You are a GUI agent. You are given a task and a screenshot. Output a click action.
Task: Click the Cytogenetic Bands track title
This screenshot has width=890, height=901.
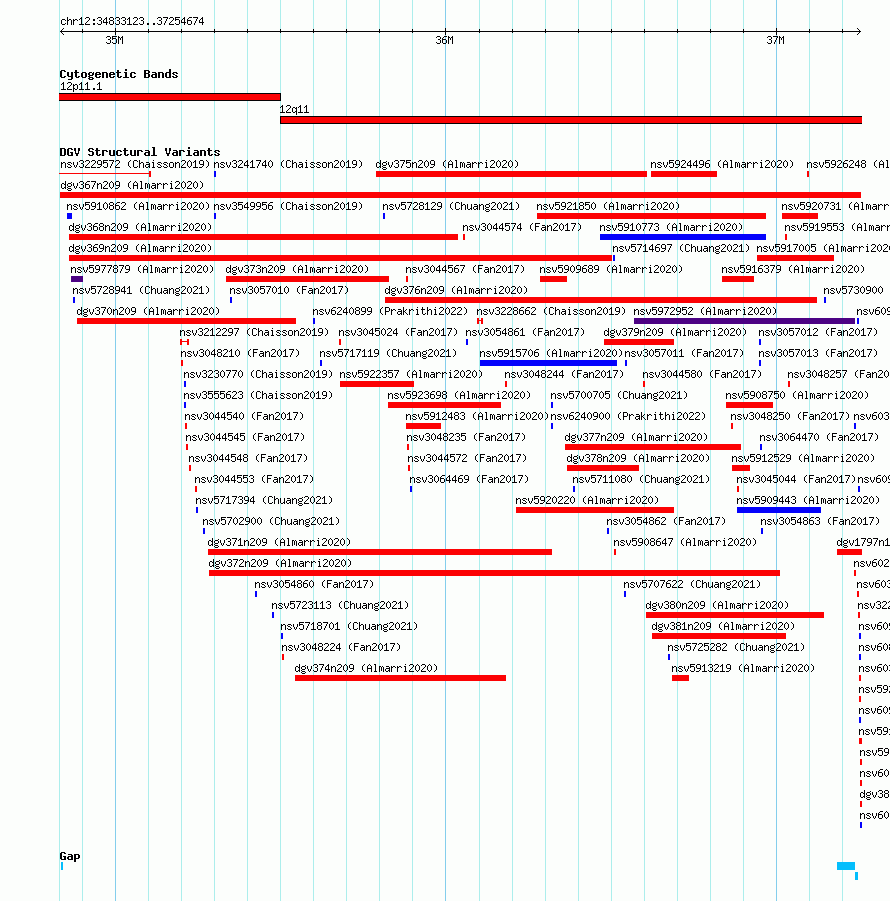(x=119, y=74)
